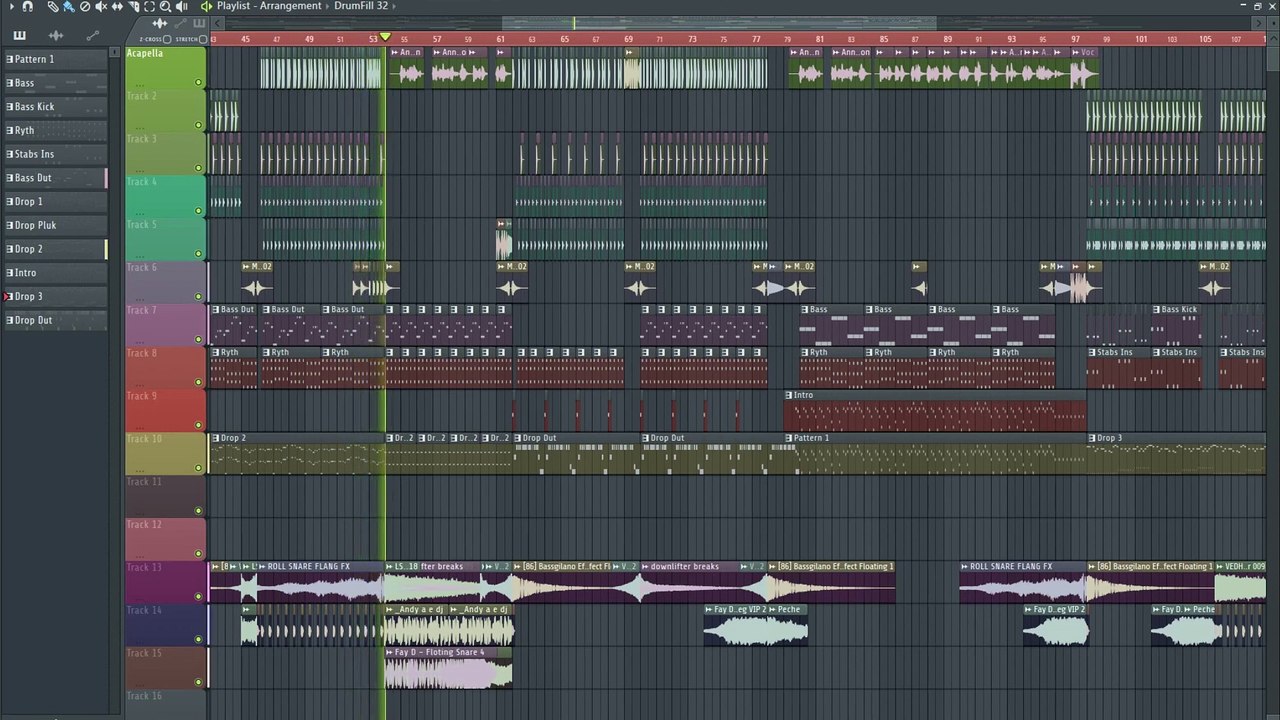Click the pattern icon beside Ryth
The image size is (1280, 720).
point(10,130)
